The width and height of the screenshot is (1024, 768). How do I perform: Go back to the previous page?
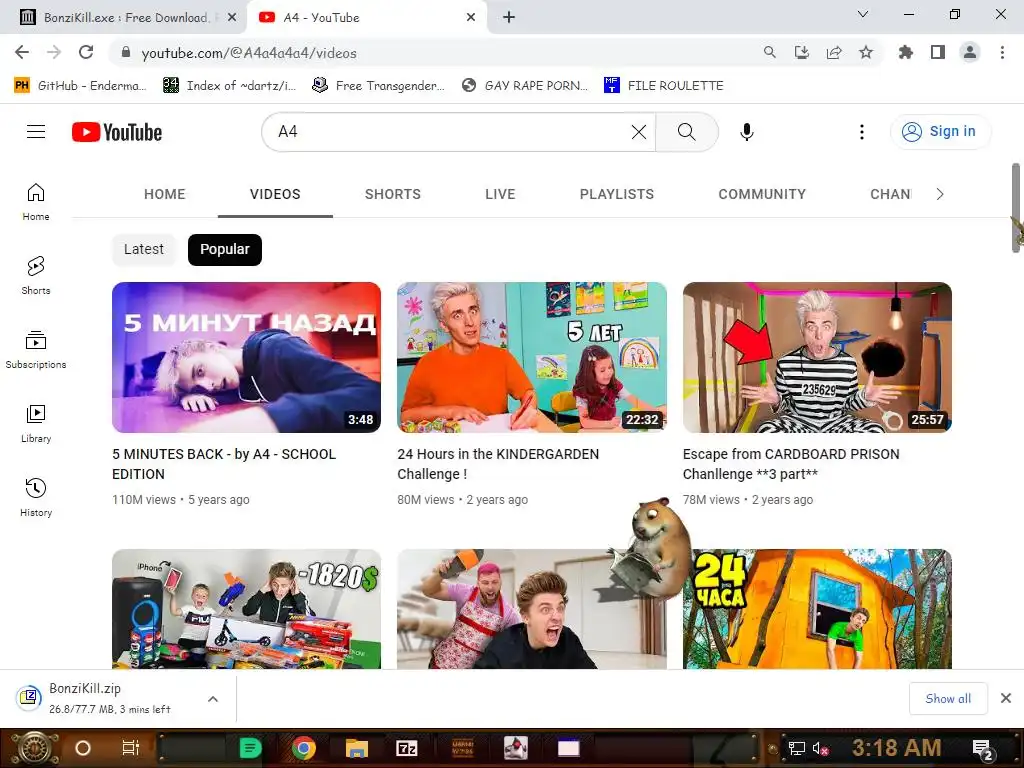point(22,53)
